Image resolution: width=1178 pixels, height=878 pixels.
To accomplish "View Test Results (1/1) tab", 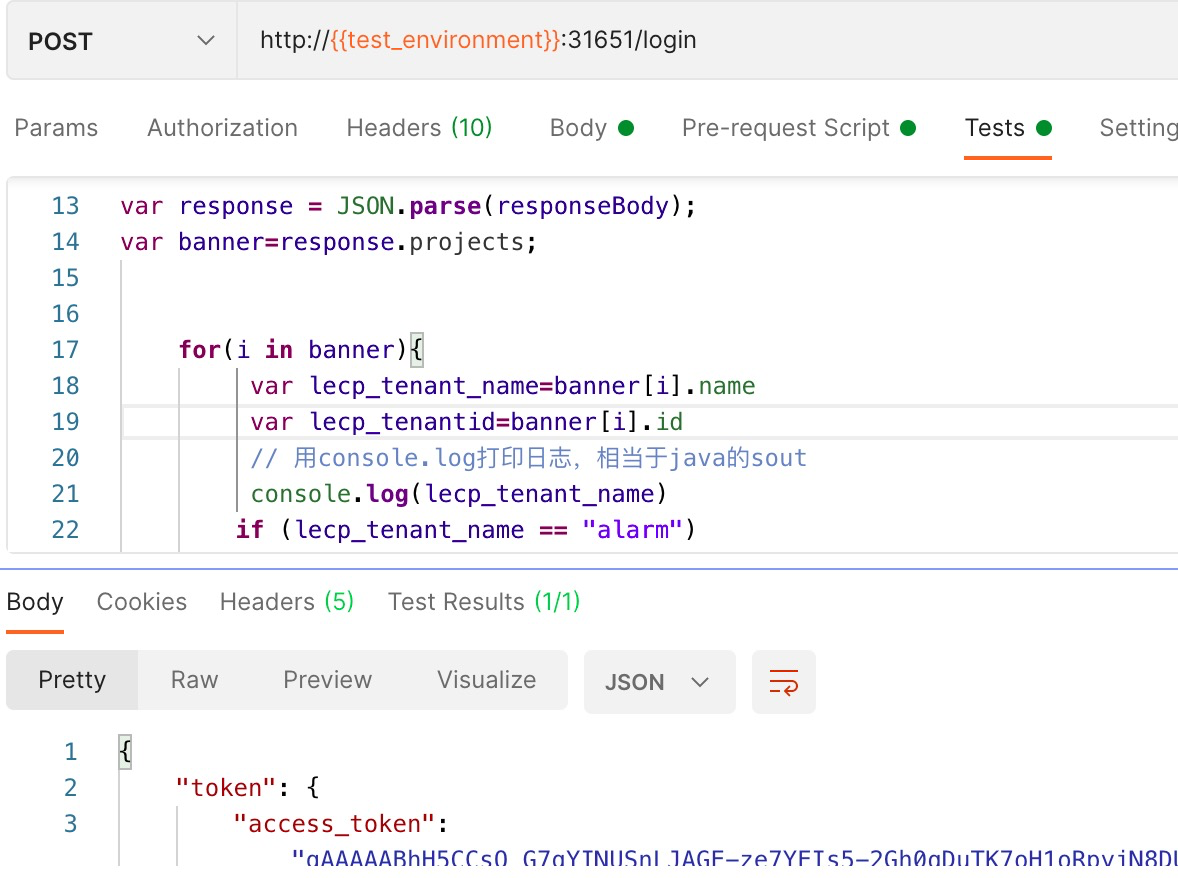I will 484,602.
